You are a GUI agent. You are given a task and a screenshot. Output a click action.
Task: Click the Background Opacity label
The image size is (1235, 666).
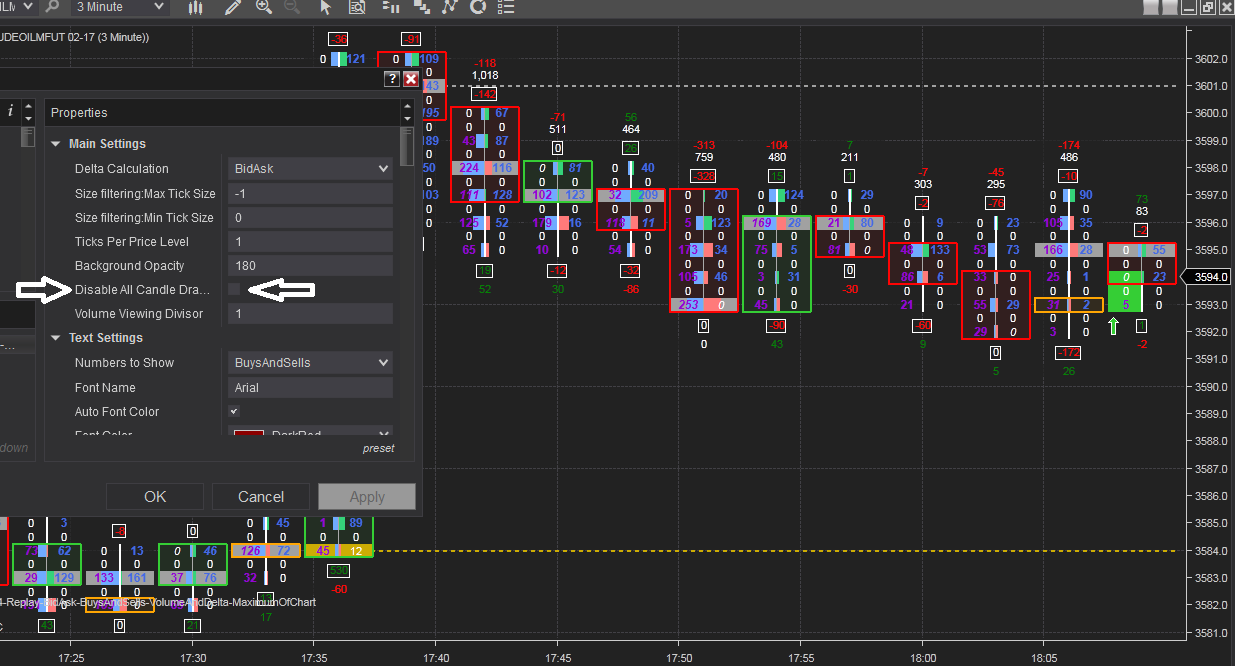tap(130, 266)
